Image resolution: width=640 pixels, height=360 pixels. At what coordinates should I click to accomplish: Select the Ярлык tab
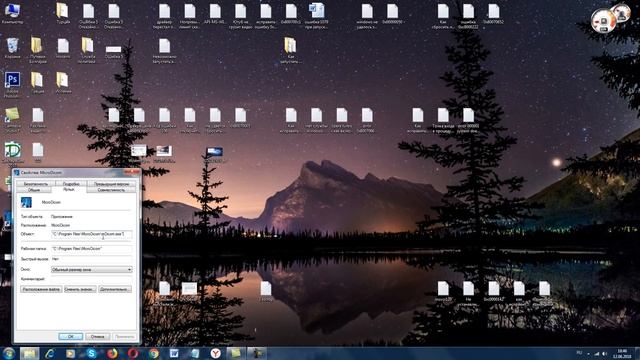point(69,189)
